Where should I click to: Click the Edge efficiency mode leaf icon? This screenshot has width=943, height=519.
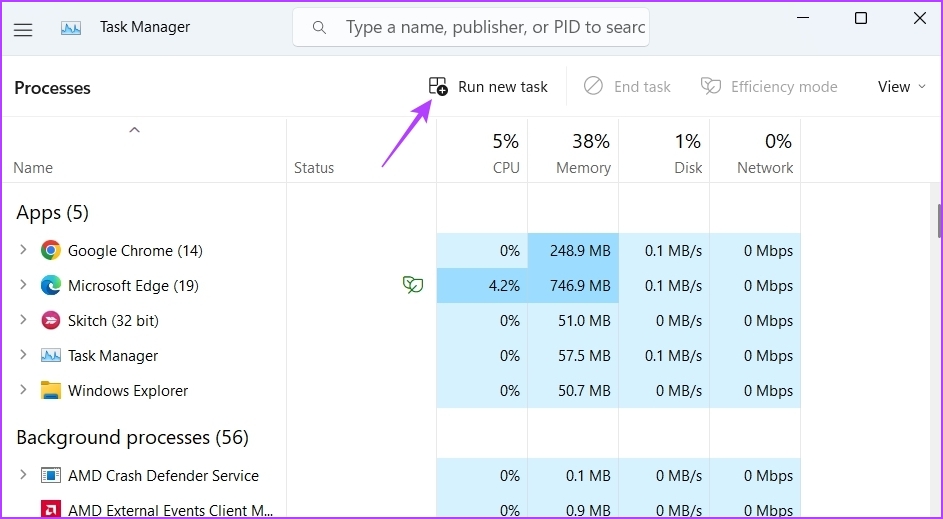tap(413, 284)
